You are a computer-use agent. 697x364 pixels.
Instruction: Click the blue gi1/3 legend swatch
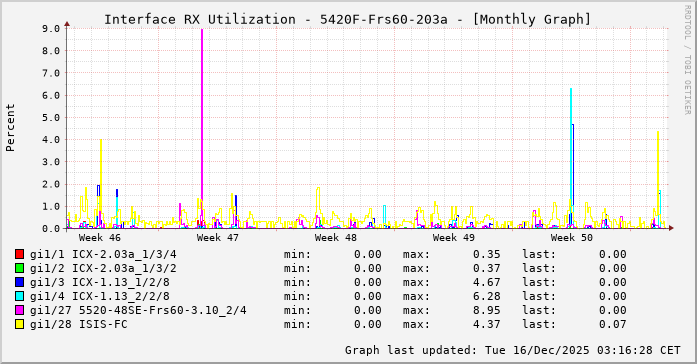click(x=19, y=282)
